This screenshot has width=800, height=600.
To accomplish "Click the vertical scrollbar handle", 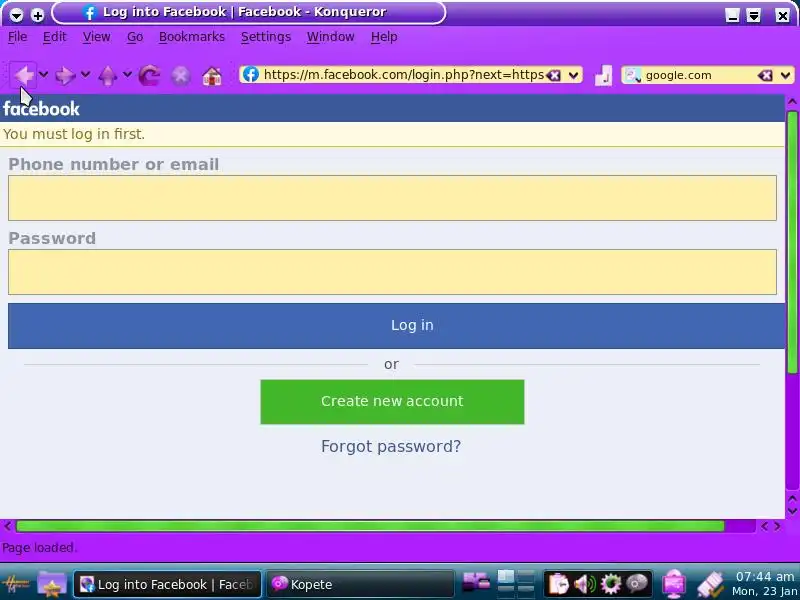I will tap(792, 242).
